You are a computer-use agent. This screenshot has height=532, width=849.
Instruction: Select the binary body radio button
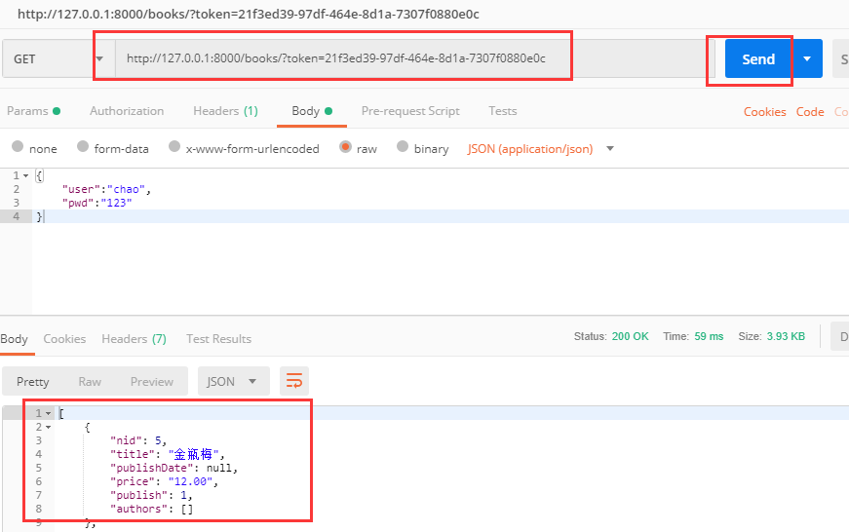(x=402, y=147)
